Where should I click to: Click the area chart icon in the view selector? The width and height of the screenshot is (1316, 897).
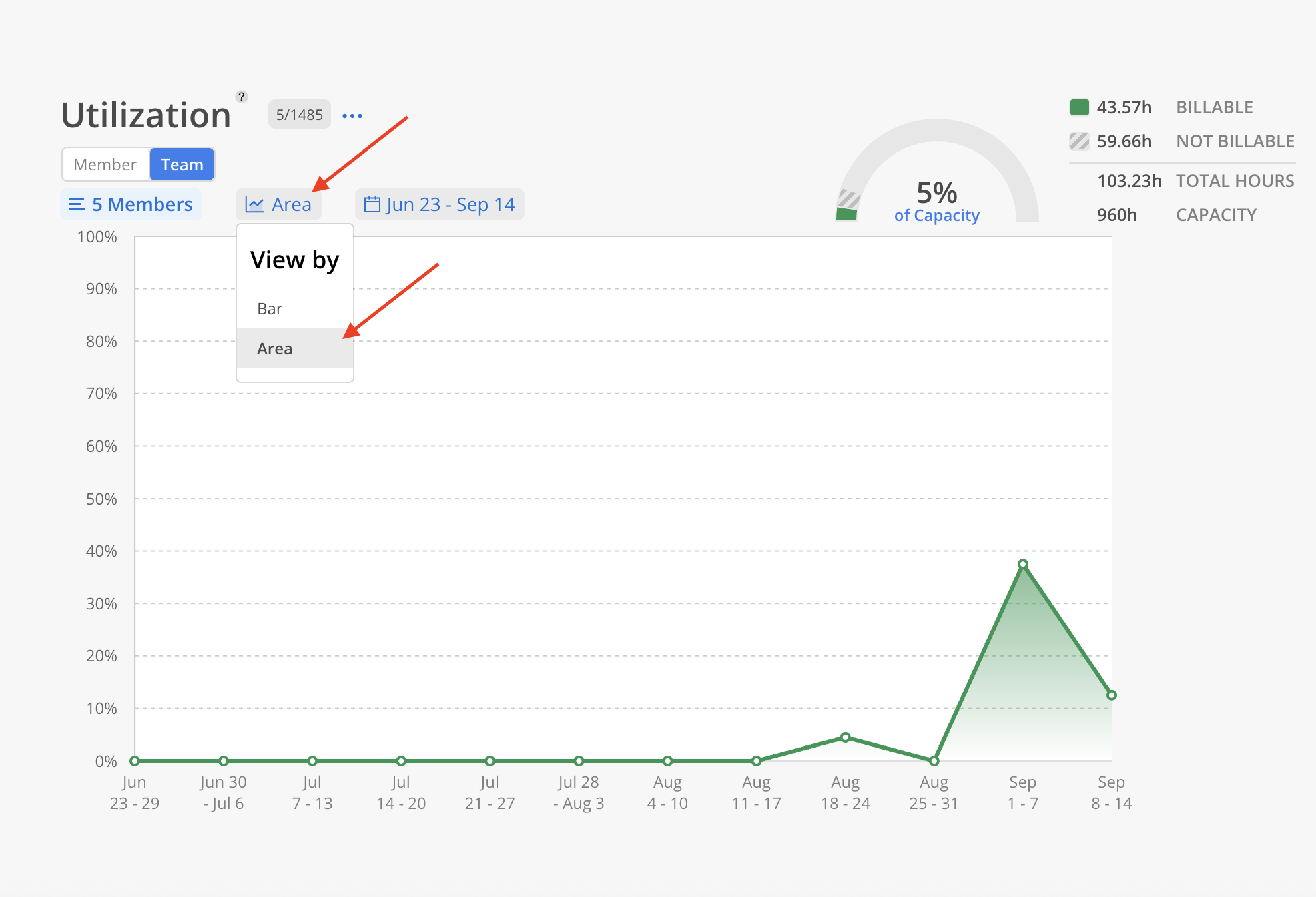coord(254,204)
